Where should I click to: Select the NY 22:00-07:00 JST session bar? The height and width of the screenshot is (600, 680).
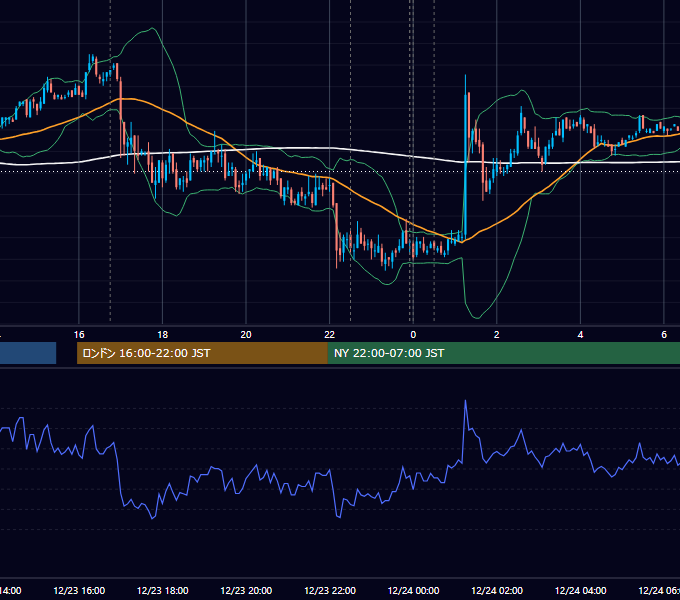click(503, 353)
